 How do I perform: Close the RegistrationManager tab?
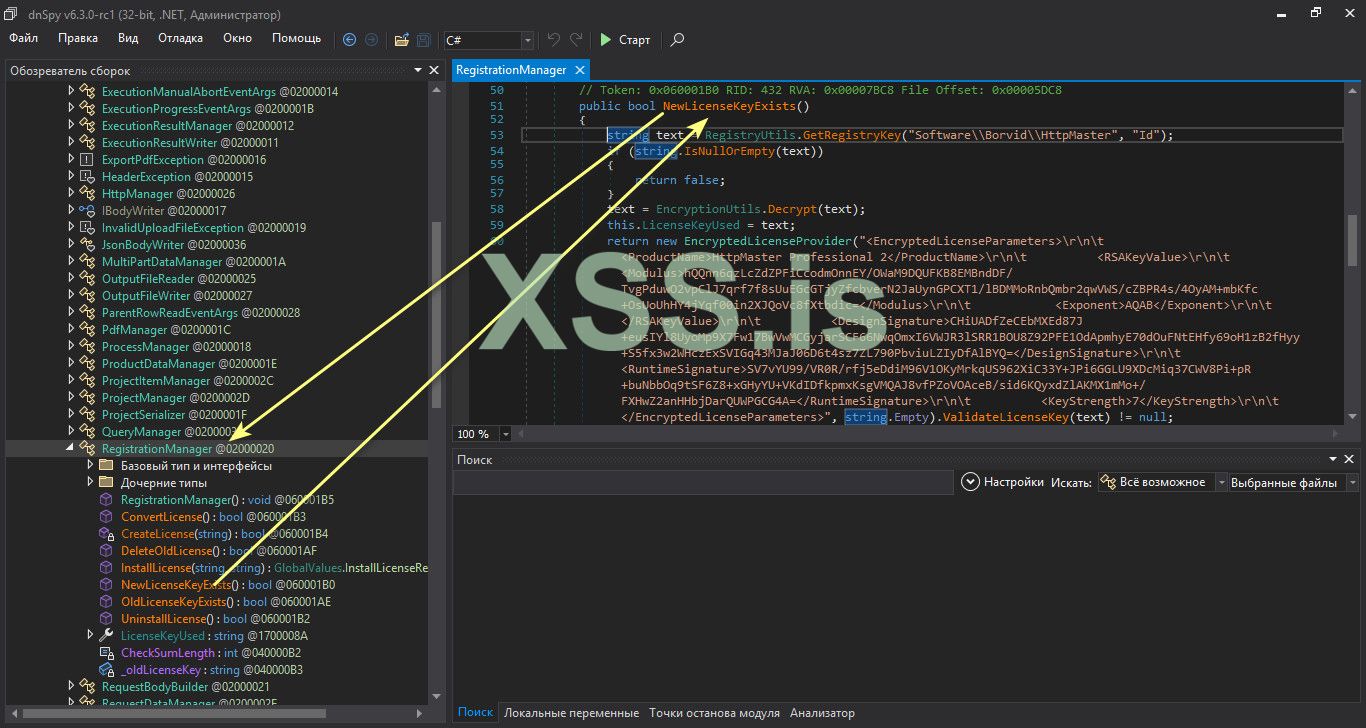coord(580,70)
